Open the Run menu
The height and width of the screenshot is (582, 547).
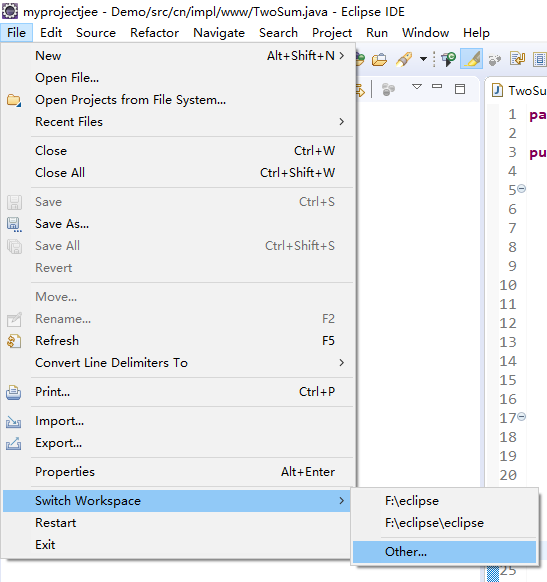pos(377,33)
